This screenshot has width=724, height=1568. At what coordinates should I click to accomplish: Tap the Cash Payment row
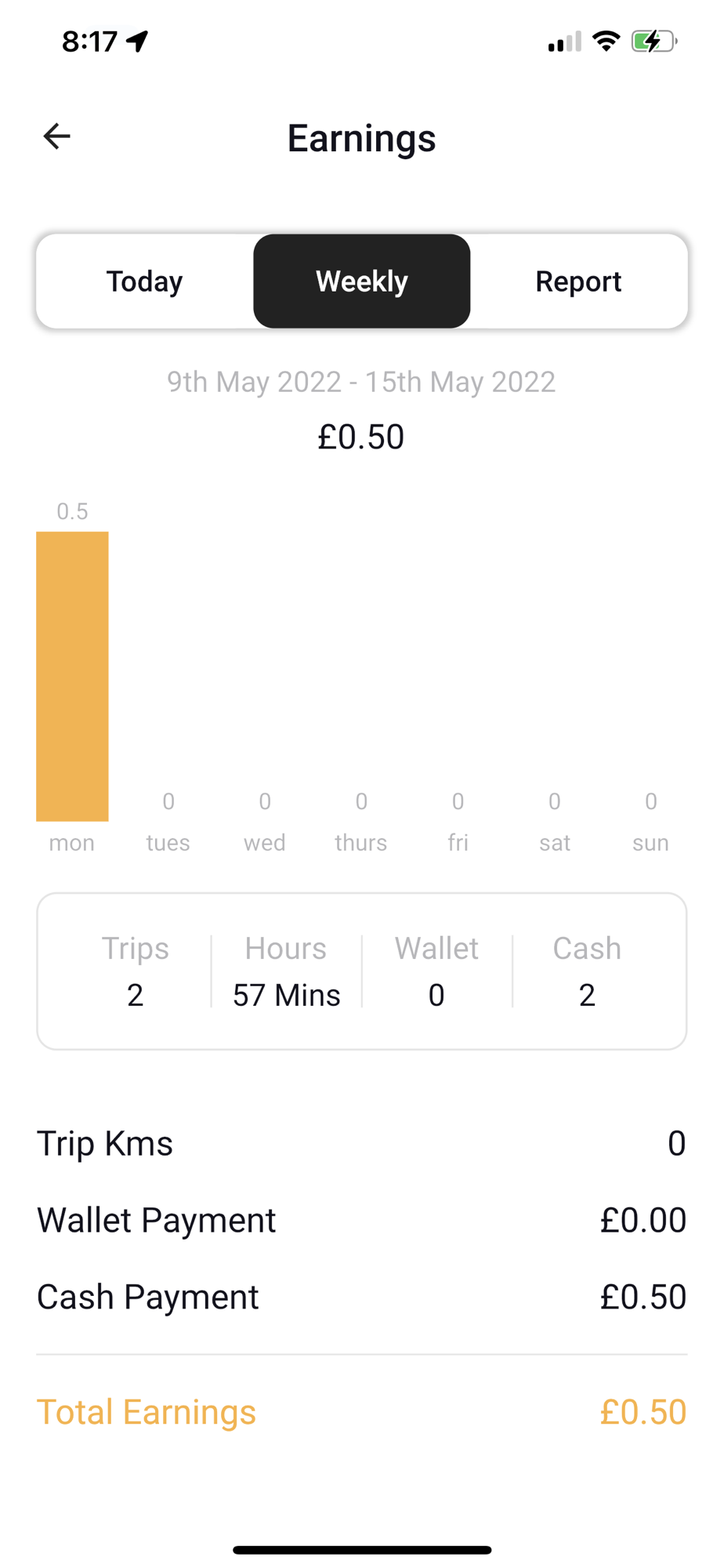pos(361,1297)
